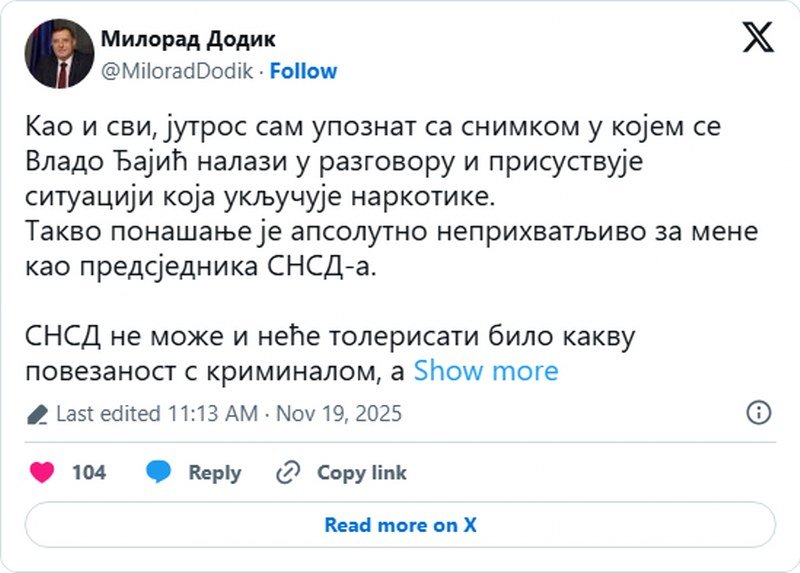Click the Reply text label
800x573 pixels.
pos(215,473)
